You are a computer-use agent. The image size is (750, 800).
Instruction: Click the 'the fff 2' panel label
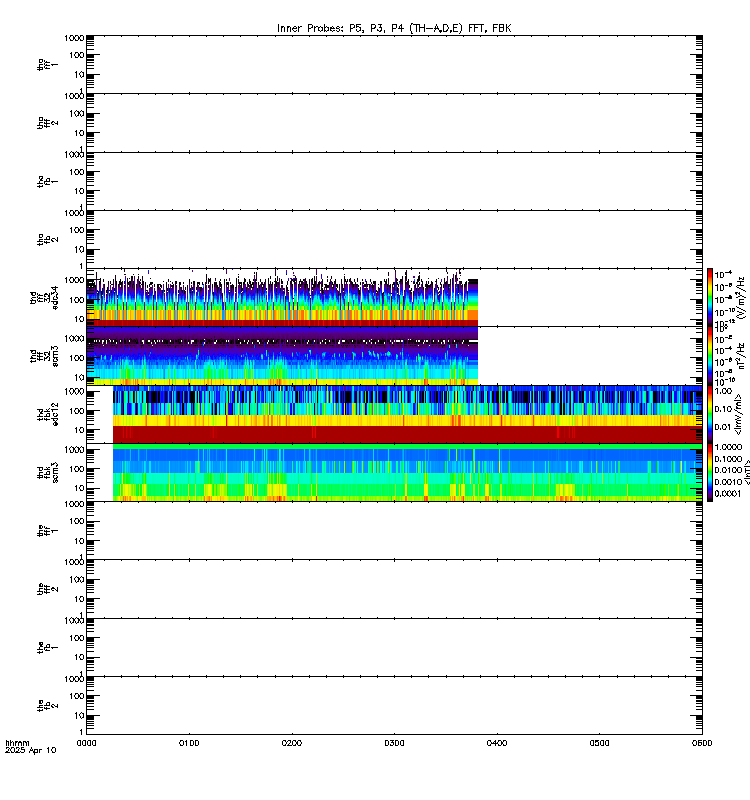48,589
